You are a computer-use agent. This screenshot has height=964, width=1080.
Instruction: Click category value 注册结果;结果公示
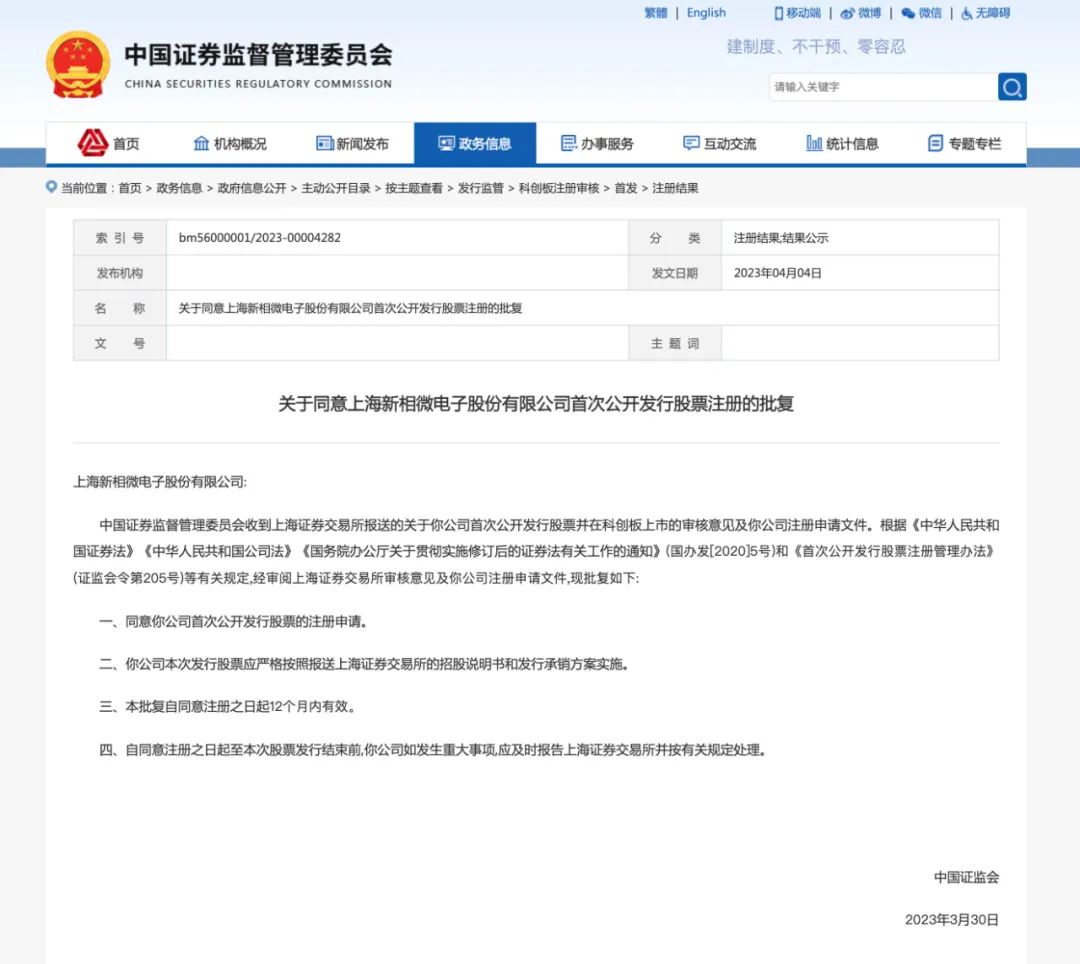[x=781, y=238]
